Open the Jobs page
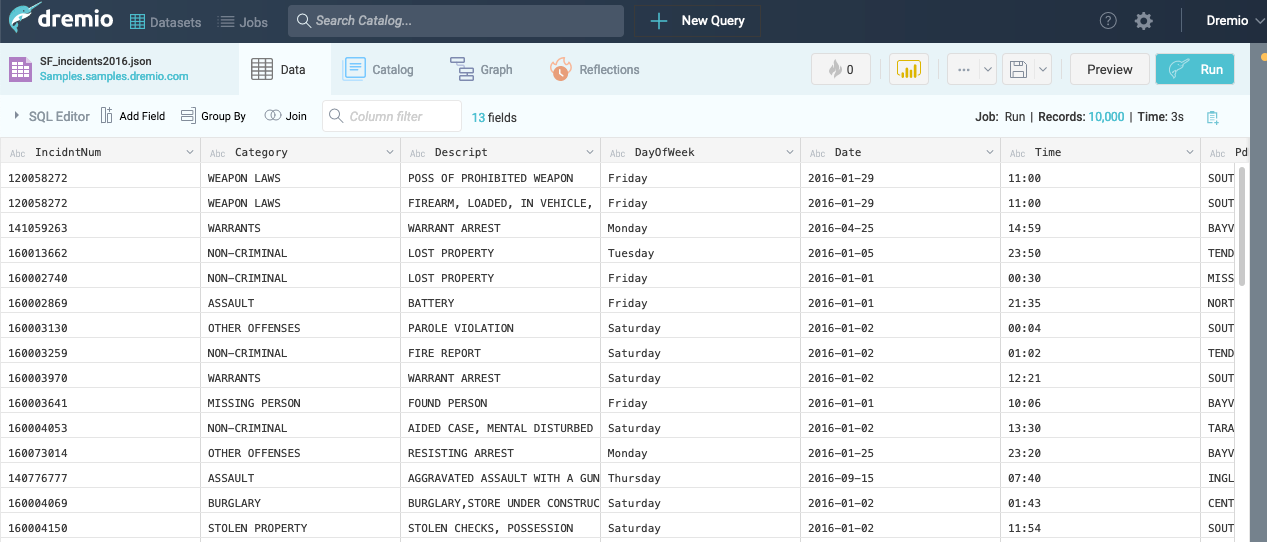The image size is (1267, 542). 243,21
